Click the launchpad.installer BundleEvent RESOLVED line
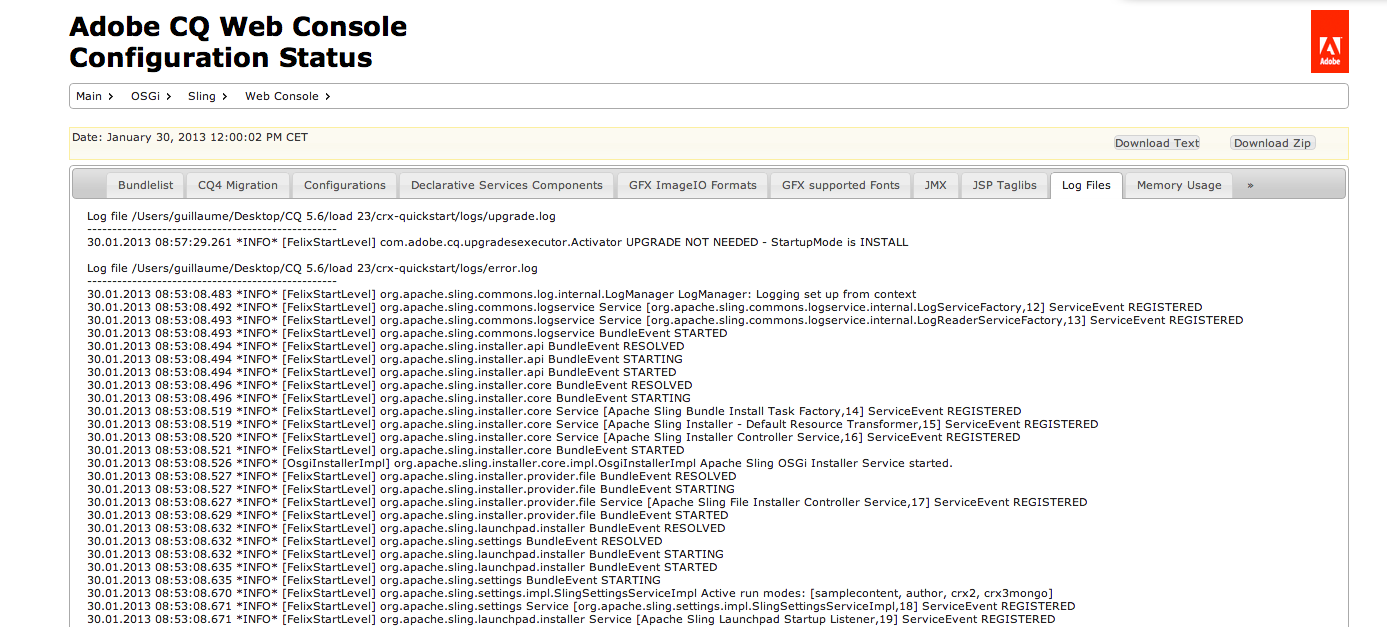1387x627 pixels. (x=406, y=528)
